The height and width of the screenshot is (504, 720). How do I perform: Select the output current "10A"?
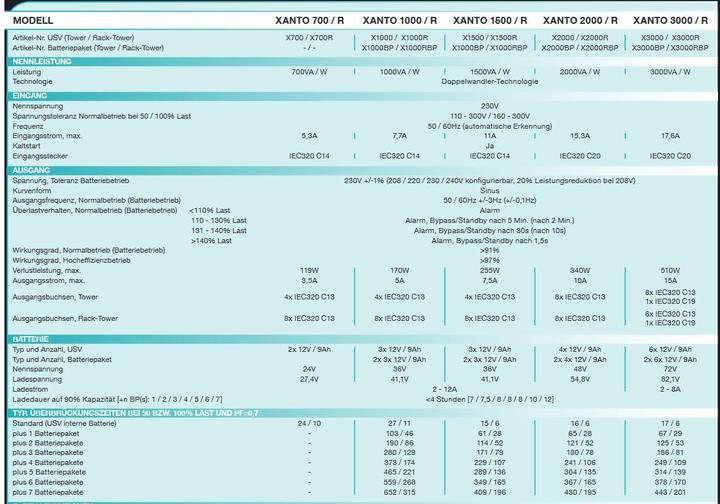point(580,280)
